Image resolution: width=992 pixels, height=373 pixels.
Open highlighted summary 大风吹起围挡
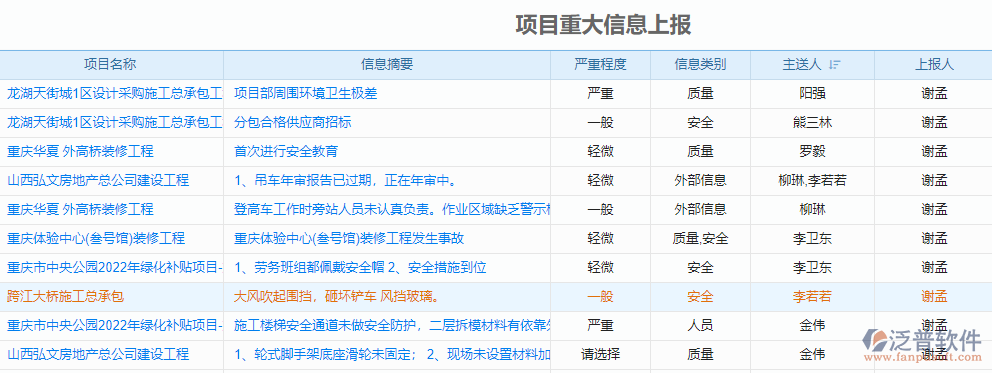tap(337, 297)
